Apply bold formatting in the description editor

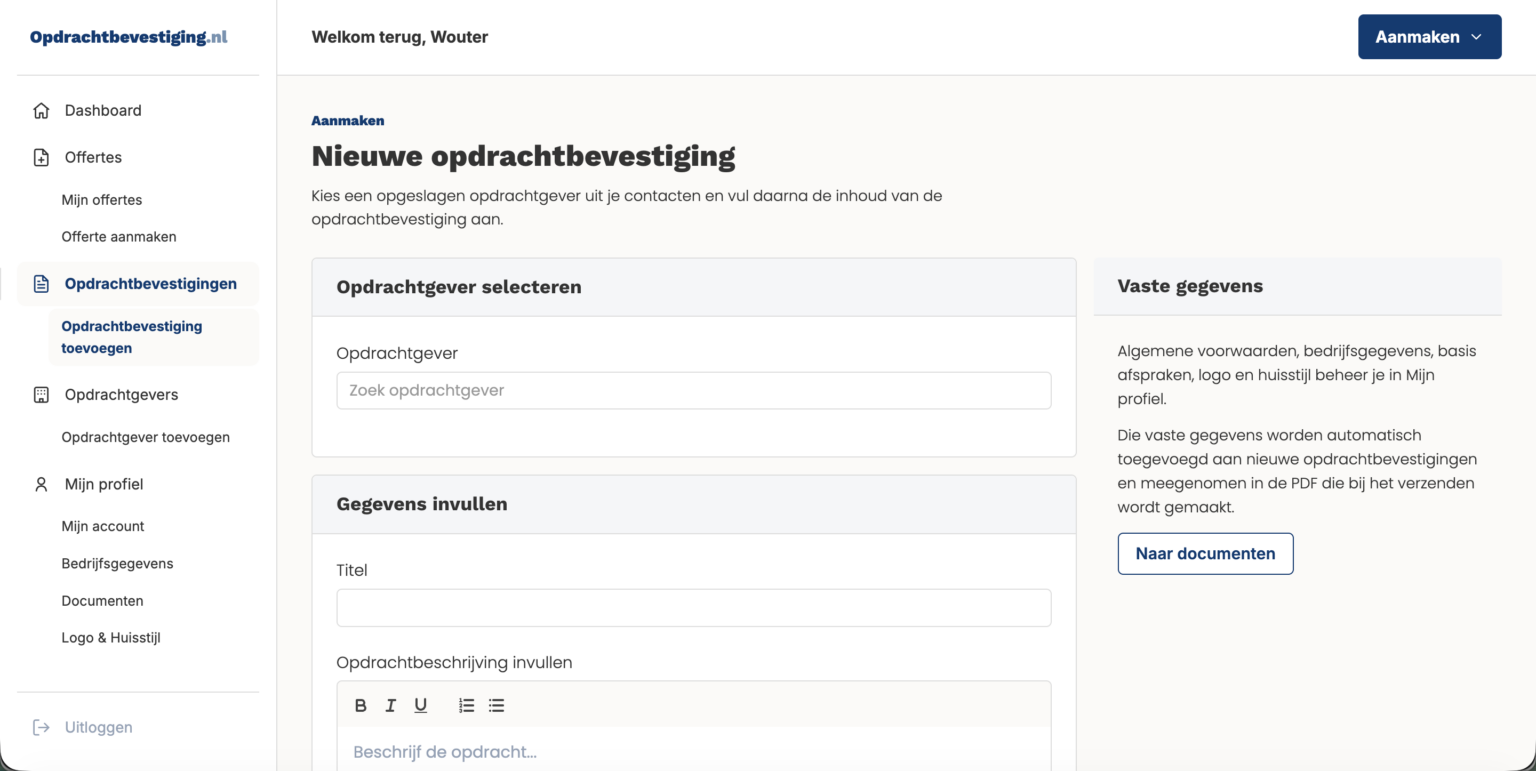pos(361,706)
